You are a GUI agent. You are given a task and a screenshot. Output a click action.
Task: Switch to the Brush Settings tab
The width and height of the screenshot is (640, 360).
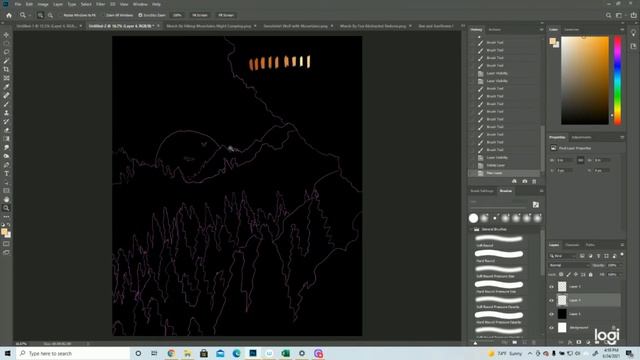tap(482, 191)
